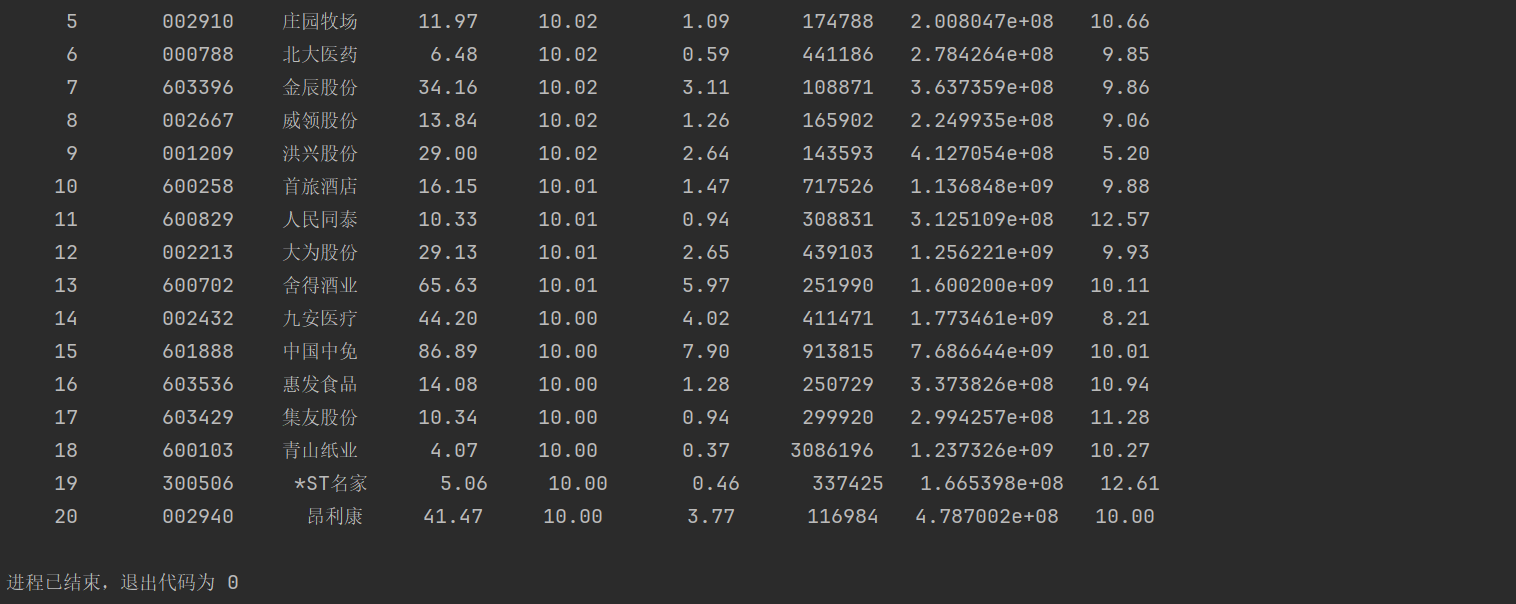The width and height of the screenshot is (1516, 604).
Task: Select amount 7.686644e+09
Action: pos(982,351)
